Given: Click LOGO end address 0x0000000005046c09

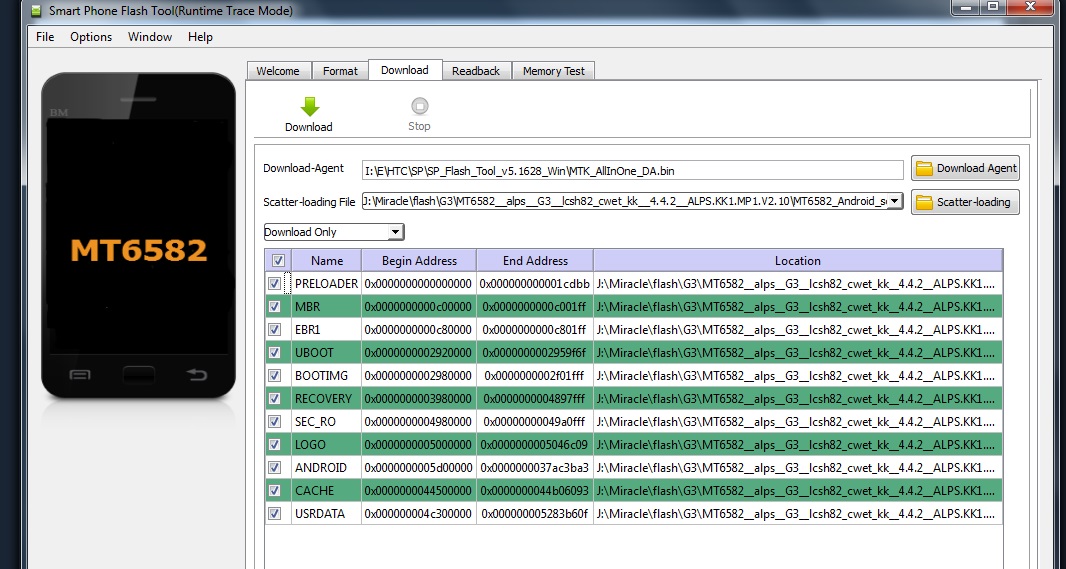Looking at the screenshot, I should tap(535, 445).
